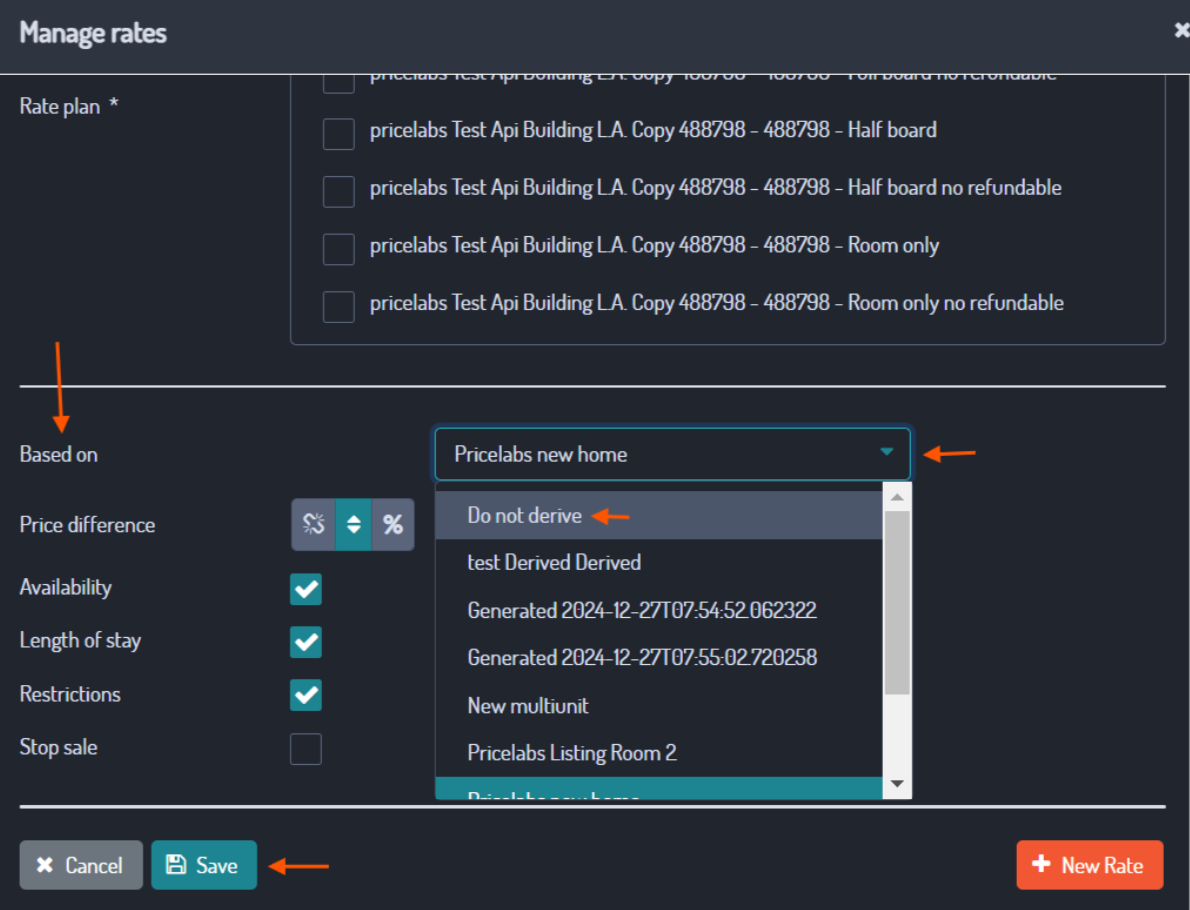Uncheck the Length of stay checkbox

click(x=306, y=642)
